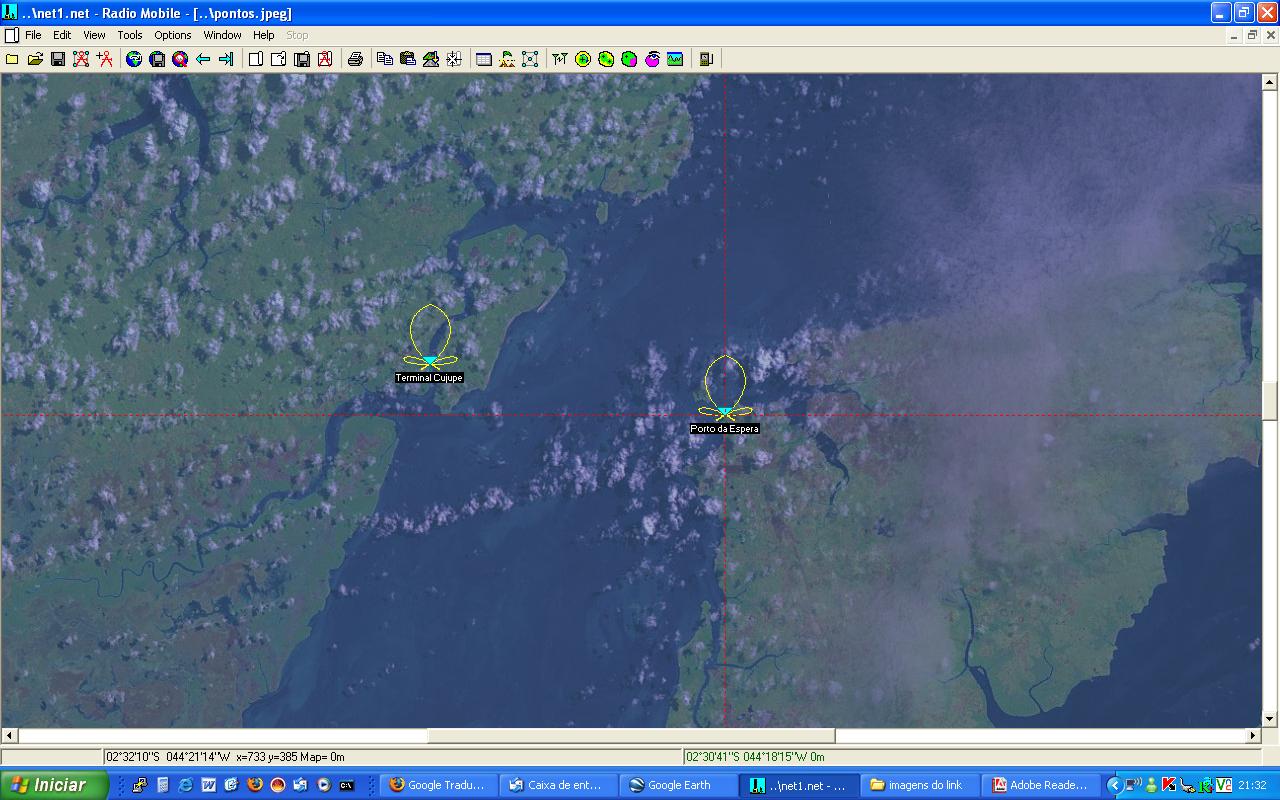Click the cyan left arrow toolbar icon
Image resolution: width=1280 pixels, height=800 pixels.
[203, 59]
